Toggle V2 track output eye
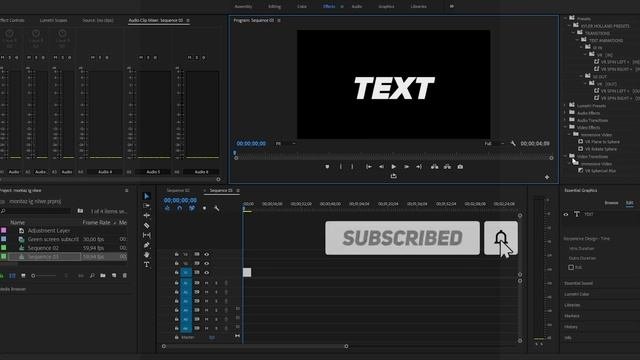640x360 pixels. 207,263
